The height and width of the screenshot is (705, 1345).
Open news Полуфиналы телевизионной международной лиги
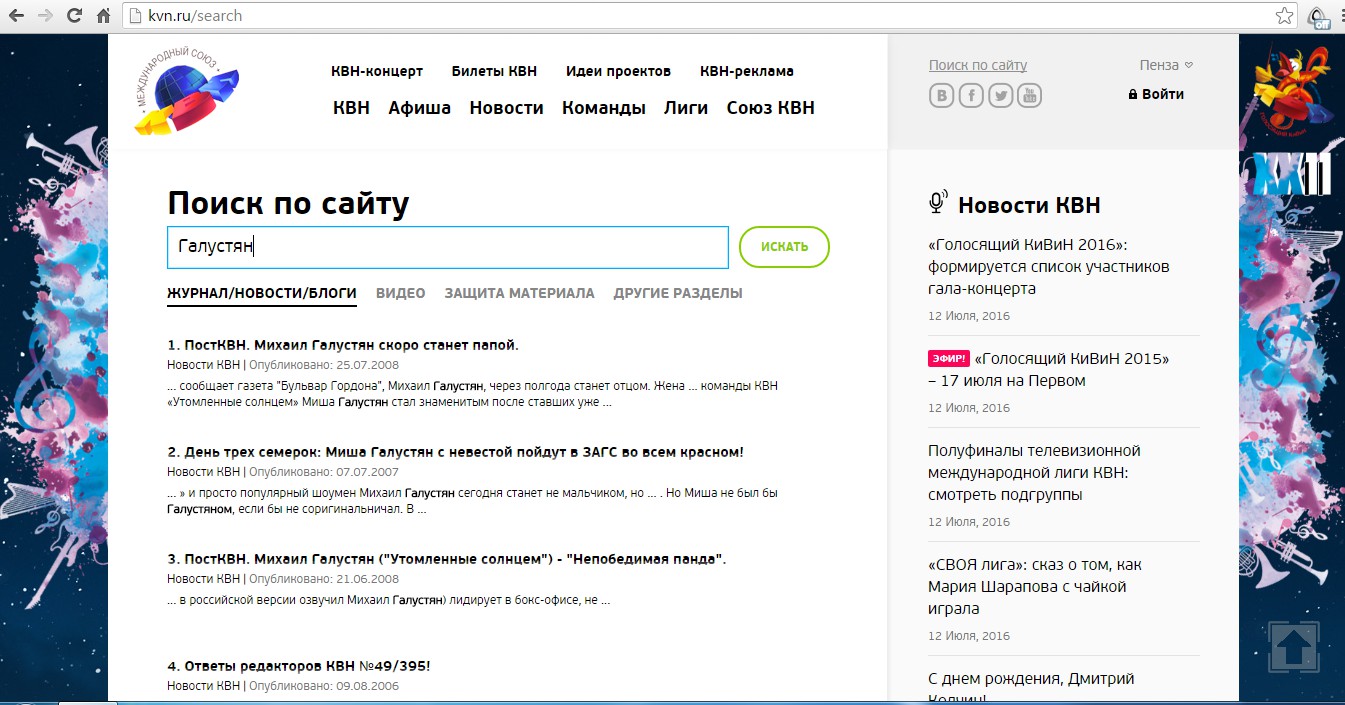pyautogui.click(x=1034, y=473)
